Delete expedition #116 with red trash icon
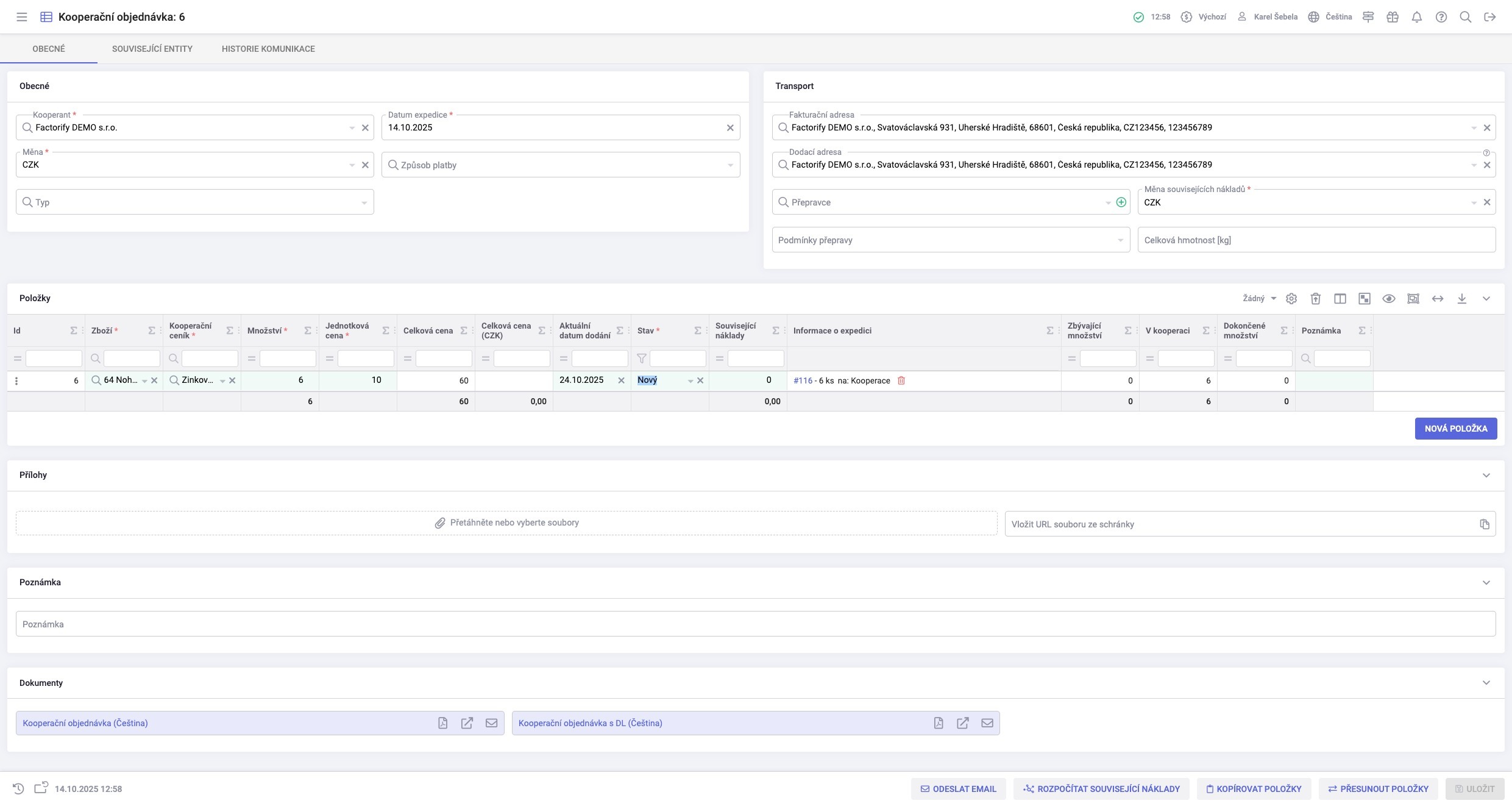The image size is (1512, 806). point(901,380)
